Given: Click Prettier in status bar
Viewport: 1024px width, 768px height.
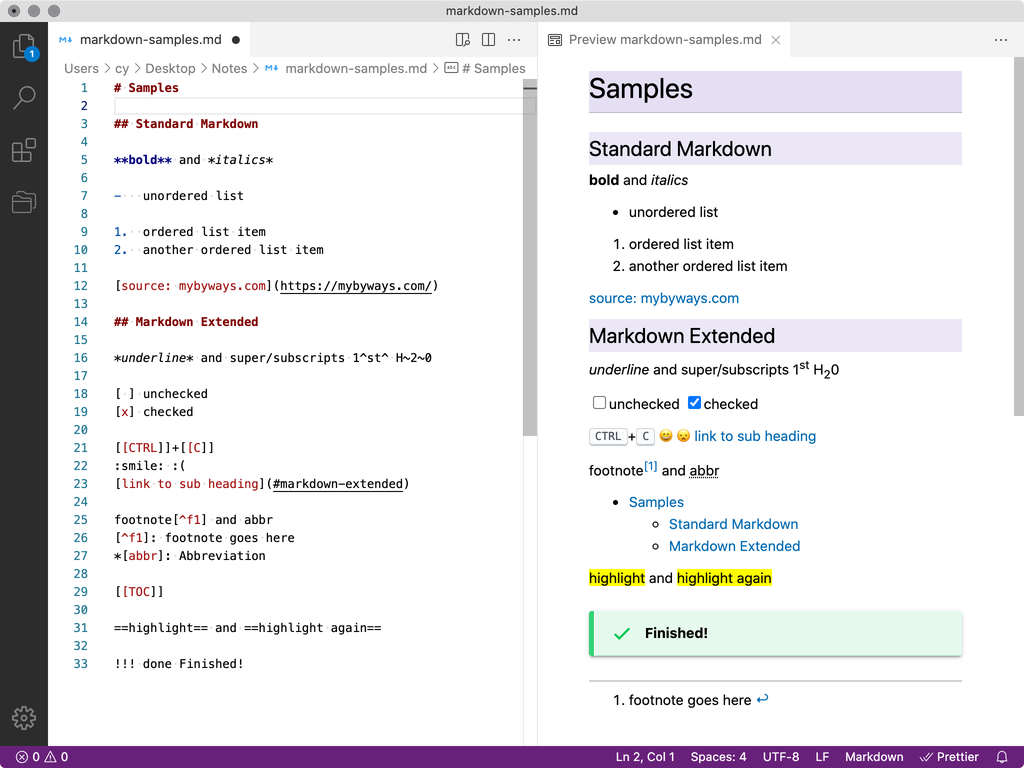Looking at the screenshot, I should tap(949, 757).
